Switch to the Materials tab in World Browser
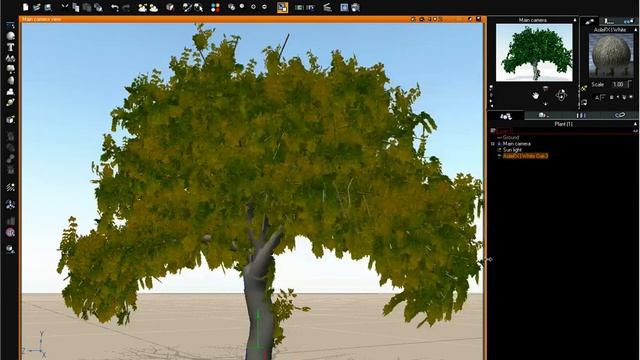Viewport: 640px width, 360px height. [x=543, y=116]
